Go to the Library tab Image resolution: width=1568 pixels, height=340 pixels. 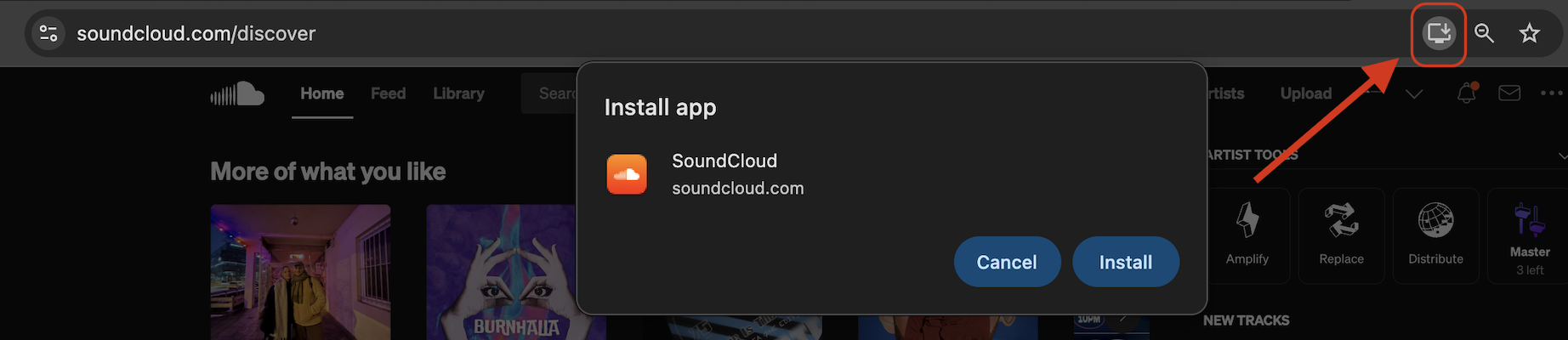(x=458, y=93)
